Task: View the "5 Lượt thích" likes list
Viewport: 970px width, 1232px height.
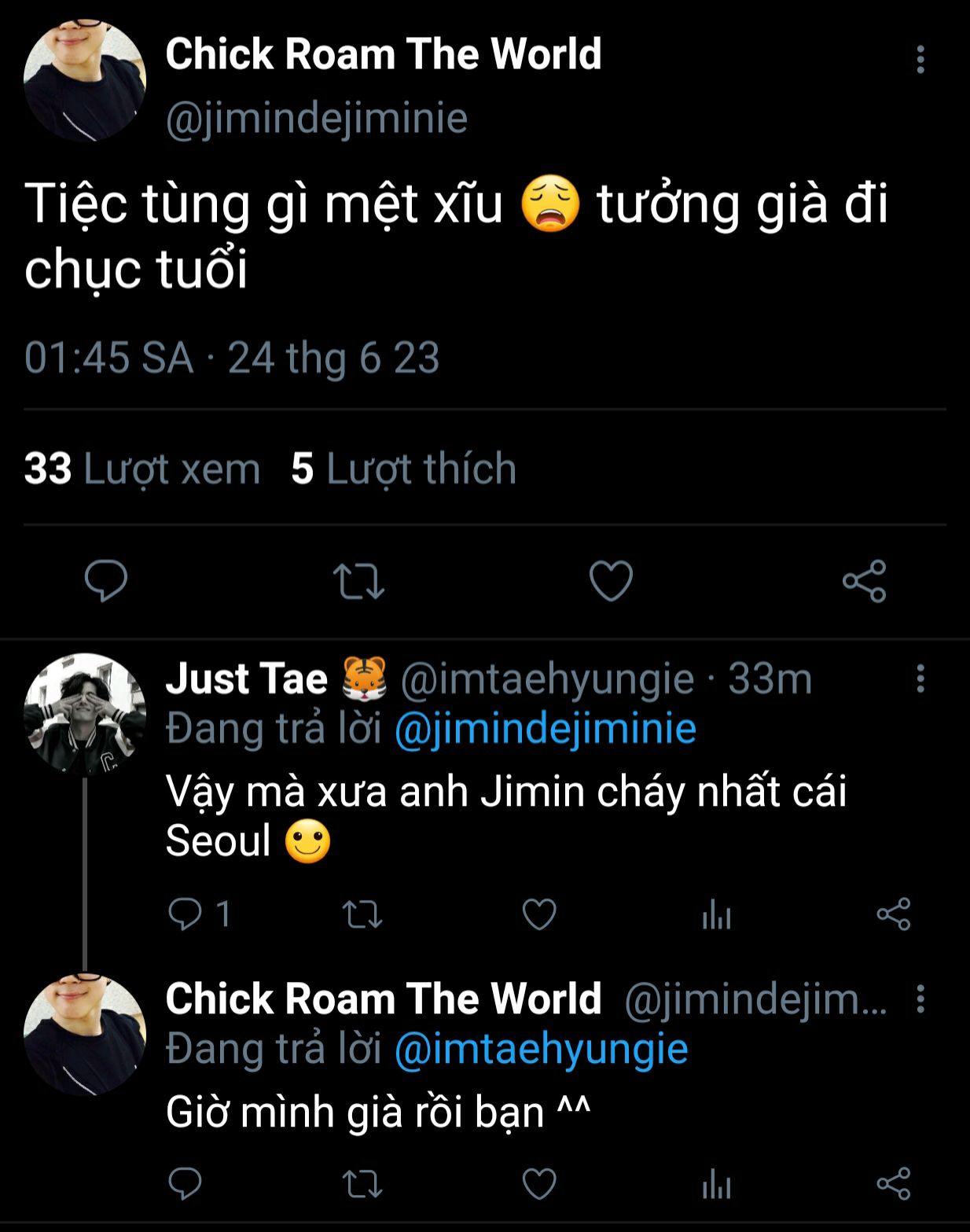Action: coord(403,469)
